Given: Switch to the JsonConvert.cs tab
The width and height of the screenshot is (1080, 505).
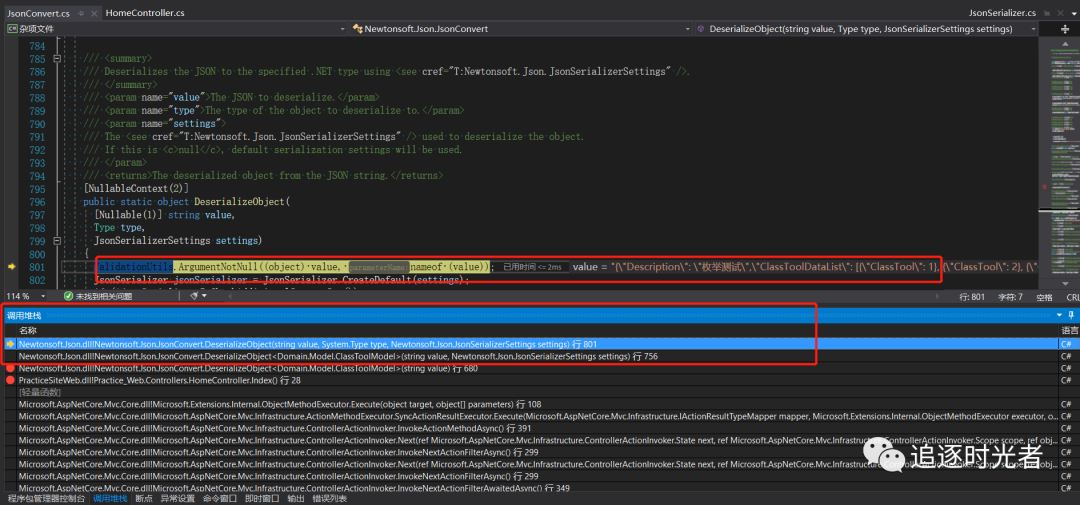Looking at the screenshot, I should pos(37,12).
